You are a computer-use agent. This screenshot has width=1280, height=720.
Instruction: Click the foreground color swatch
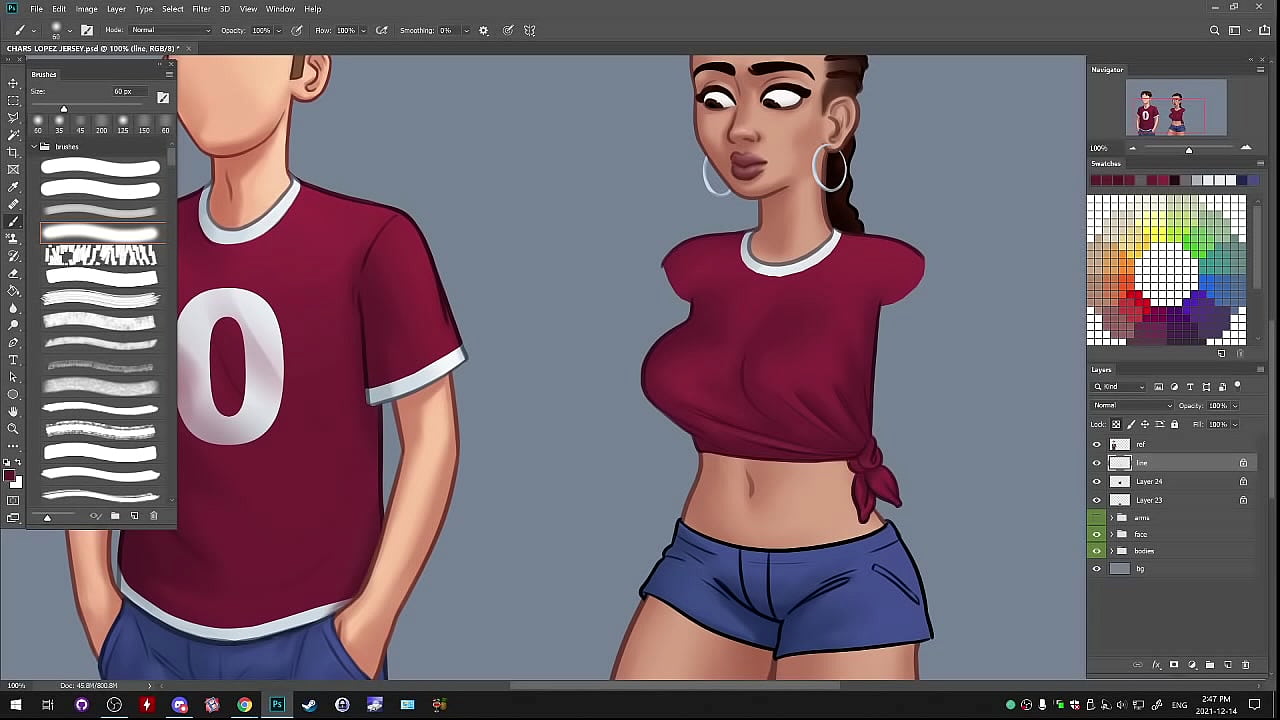(9, 476)
